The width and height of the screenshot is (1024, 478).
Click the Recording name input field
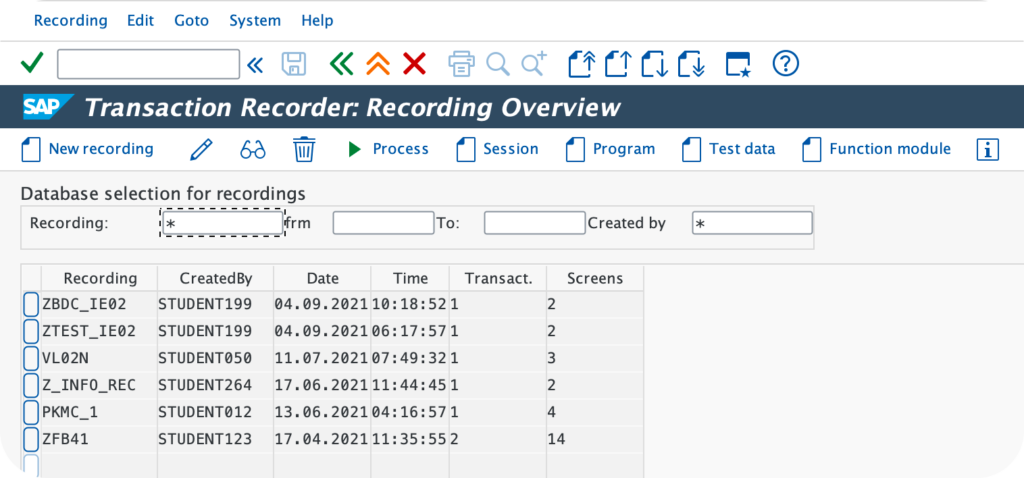pos(223,223)
